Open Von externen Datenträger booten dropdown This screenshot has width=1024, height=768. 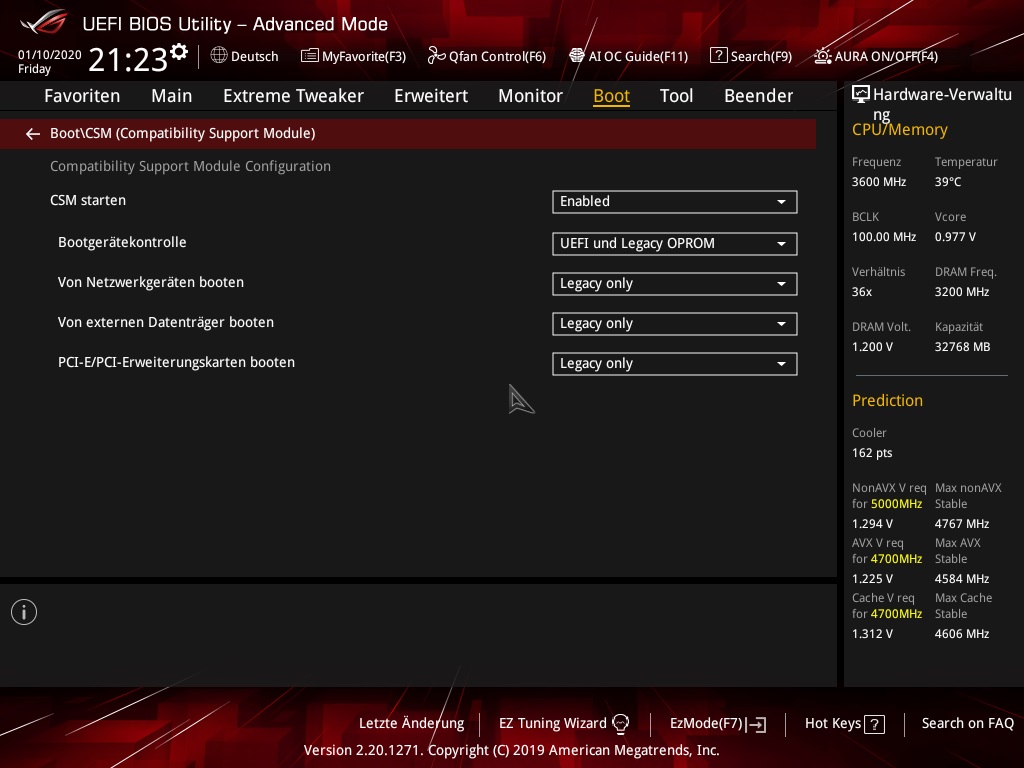coord(675,324)
